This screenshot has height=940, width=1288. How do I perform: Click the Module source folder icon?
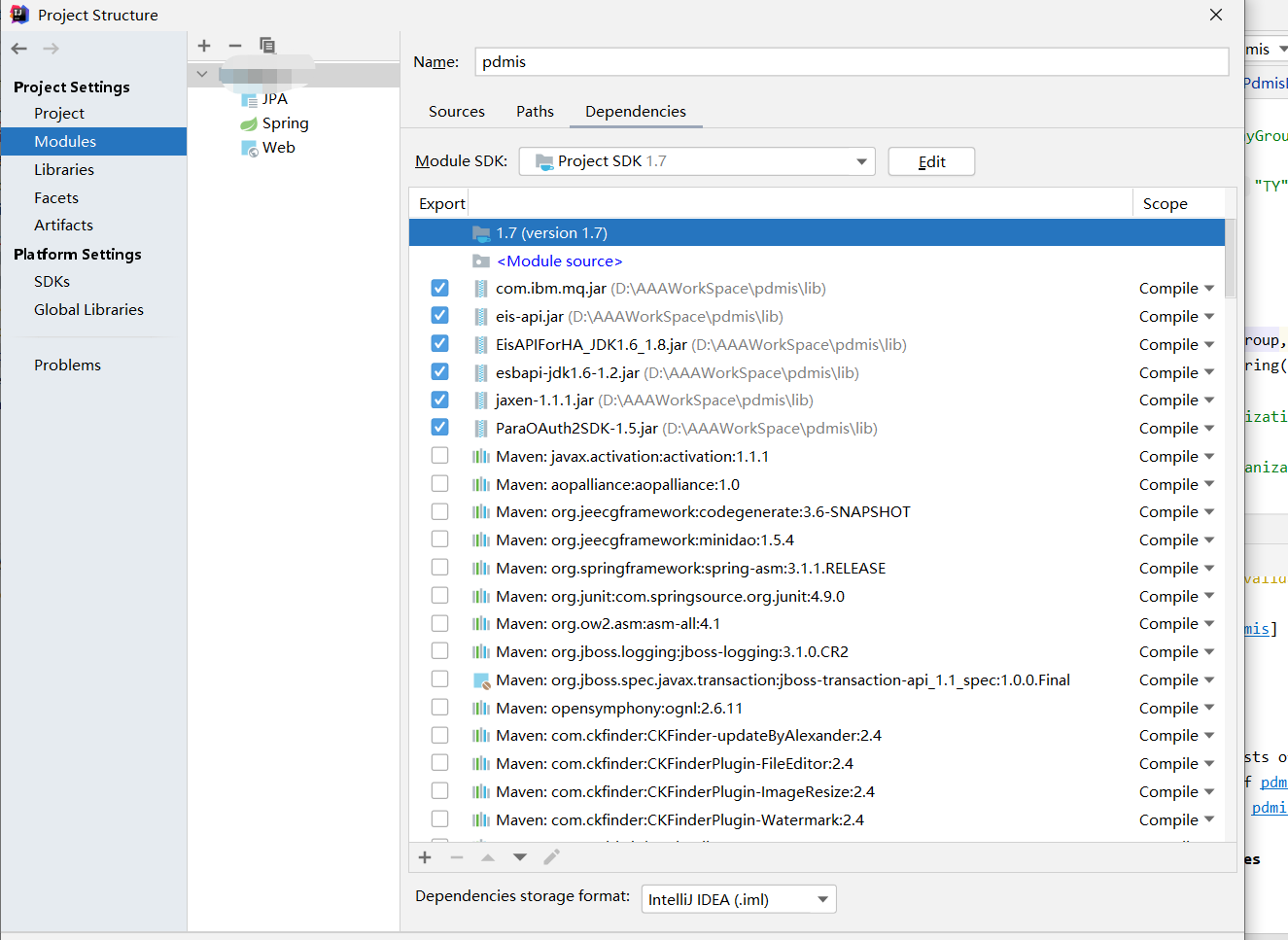(x=481, y=261)
